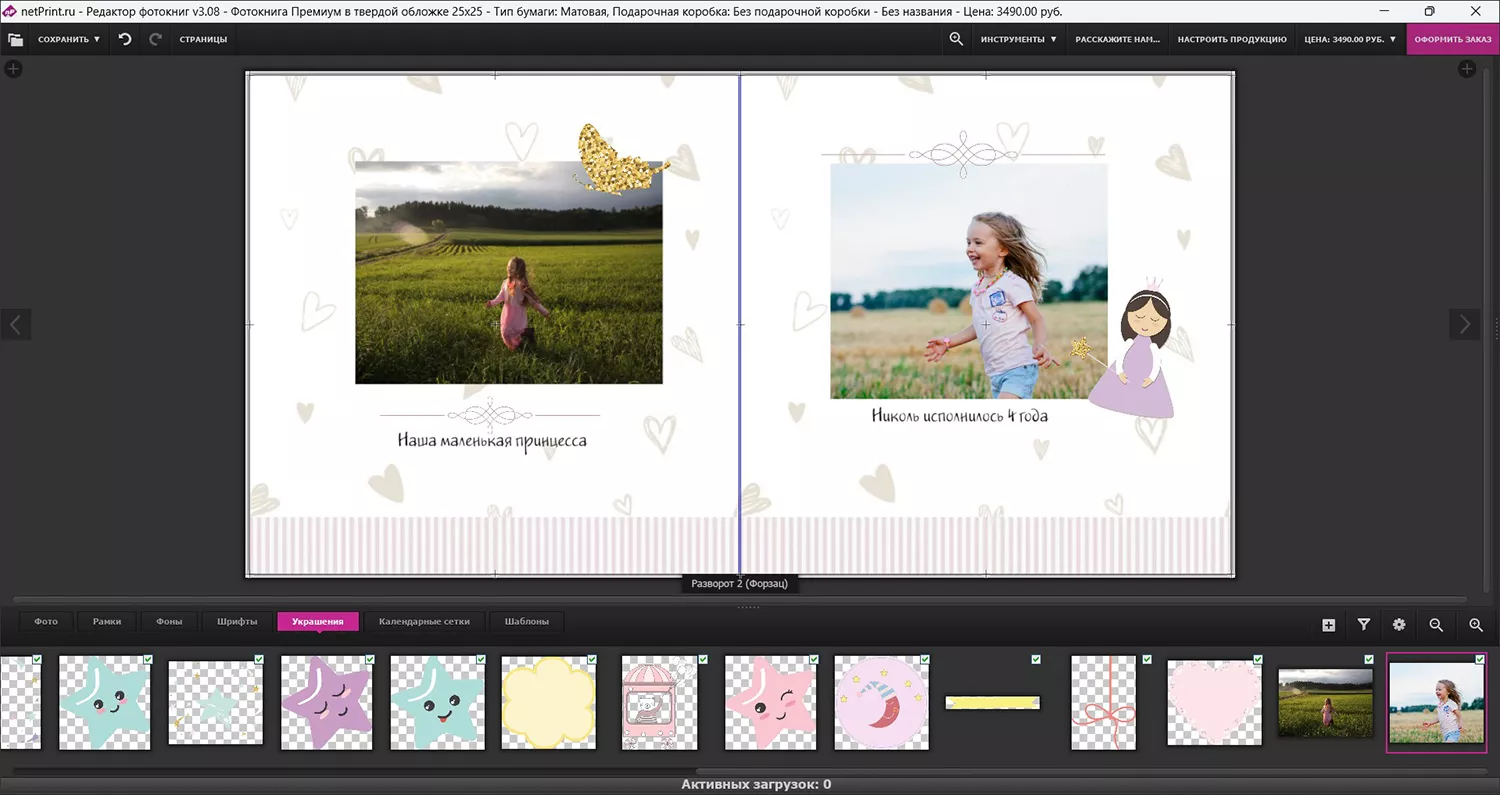Screen dimensions: 1500x795
Task: Shrink thumbnails with zoom-out magnifier
Action: pos(1436,625)
